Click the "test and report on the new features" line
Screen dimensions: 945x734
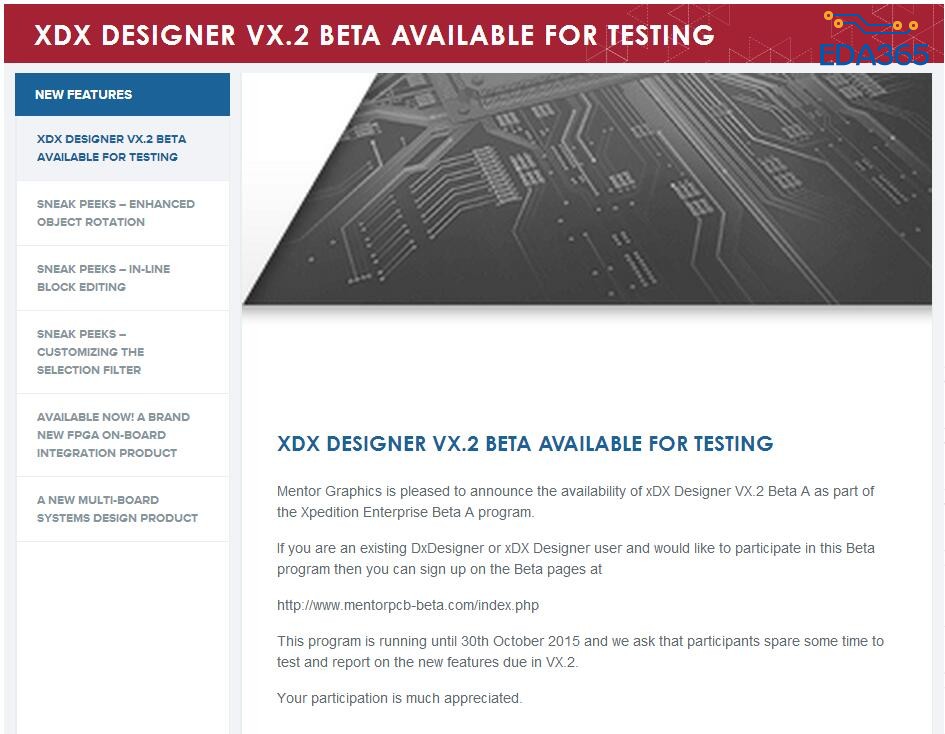point(427,662)
